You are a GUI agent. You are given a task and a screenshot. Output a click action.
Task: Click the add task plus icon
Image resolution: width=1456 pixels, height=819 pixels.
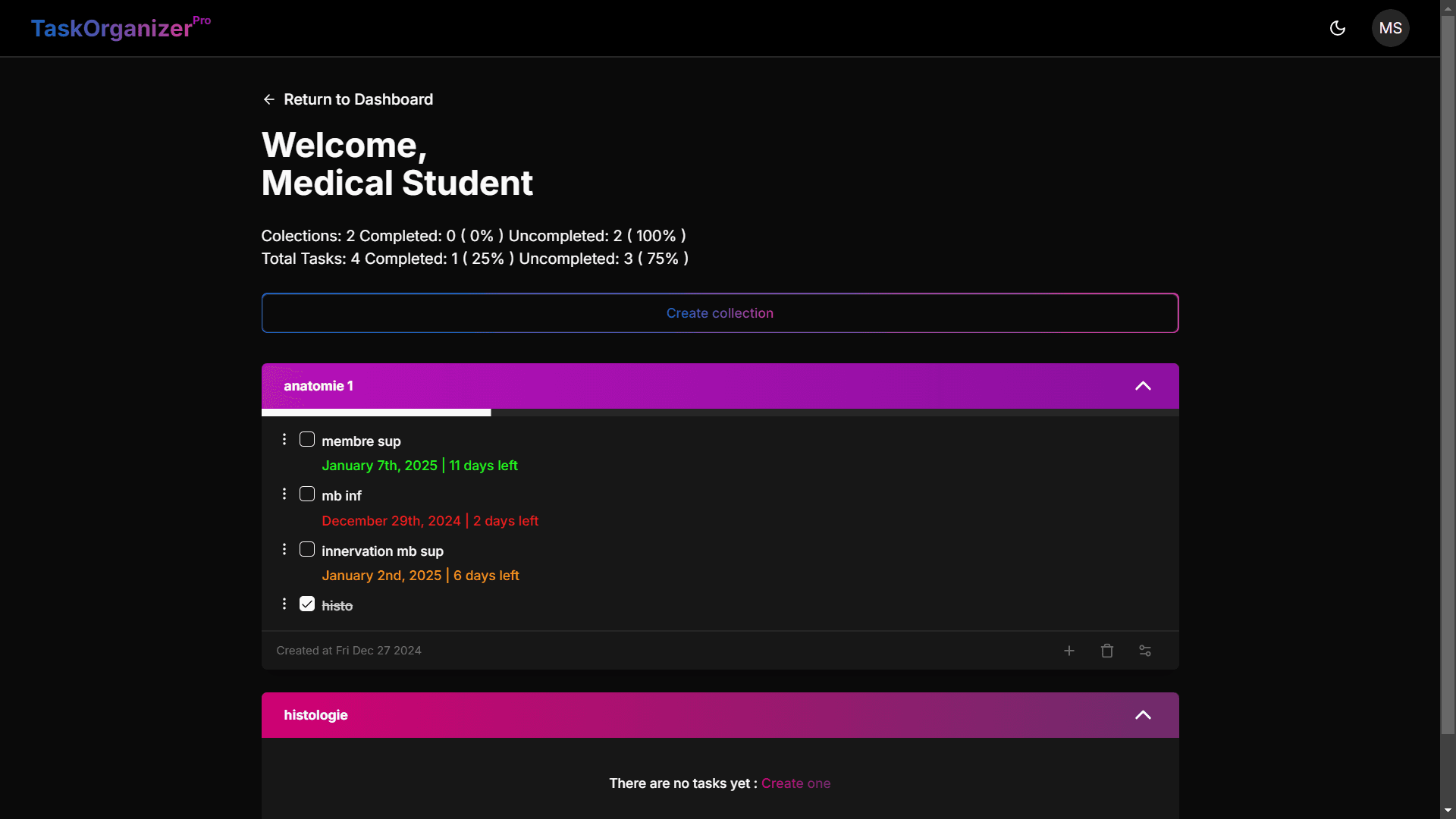(1068, 651)
